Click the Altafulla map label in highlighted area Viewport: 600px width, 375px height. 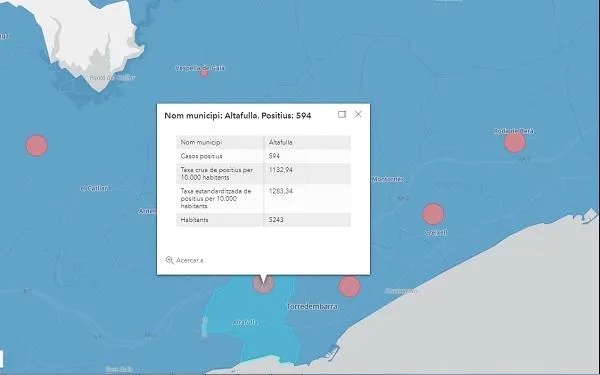[245, 323]
